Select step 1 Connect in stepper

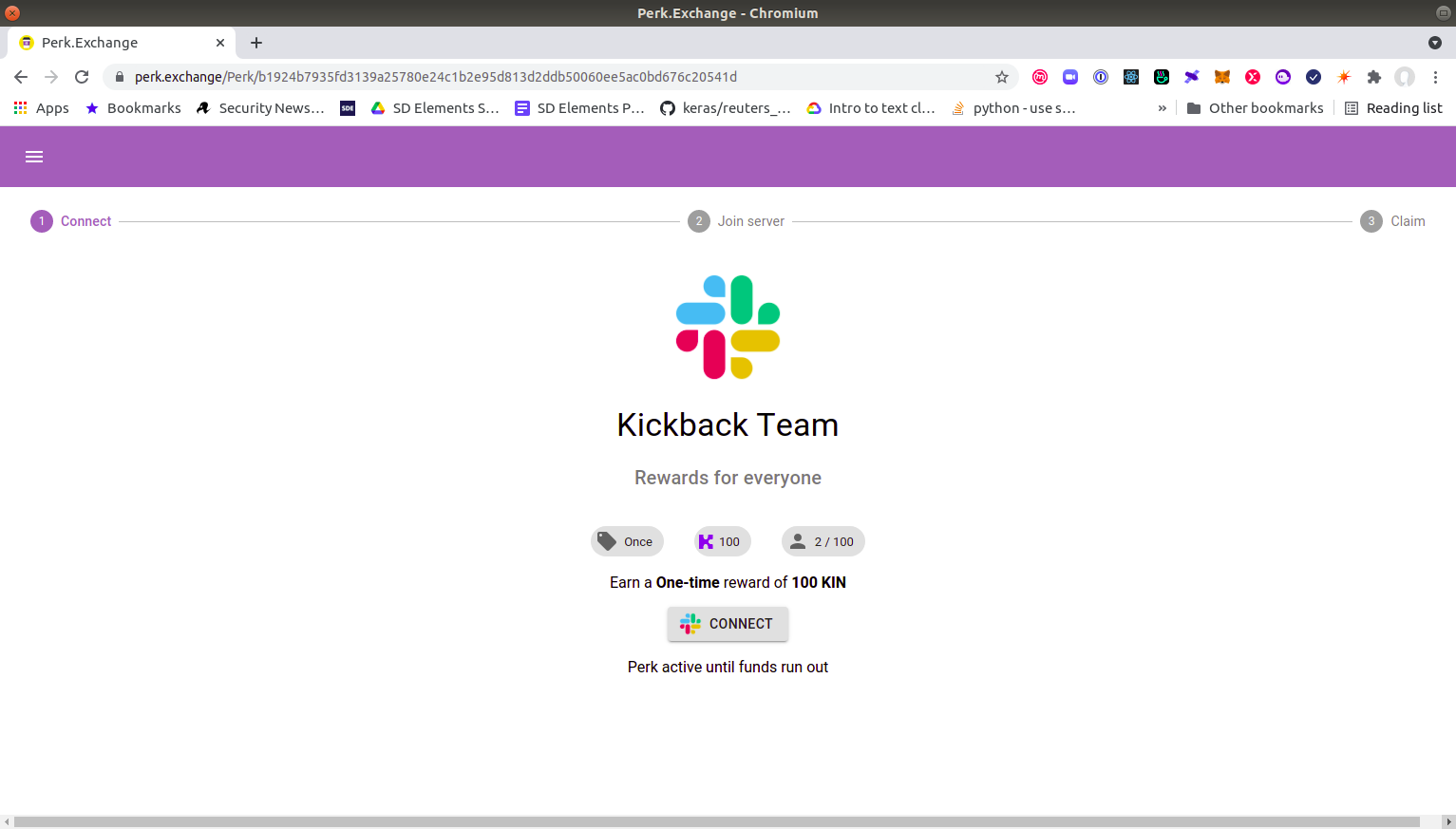point(71,221)
